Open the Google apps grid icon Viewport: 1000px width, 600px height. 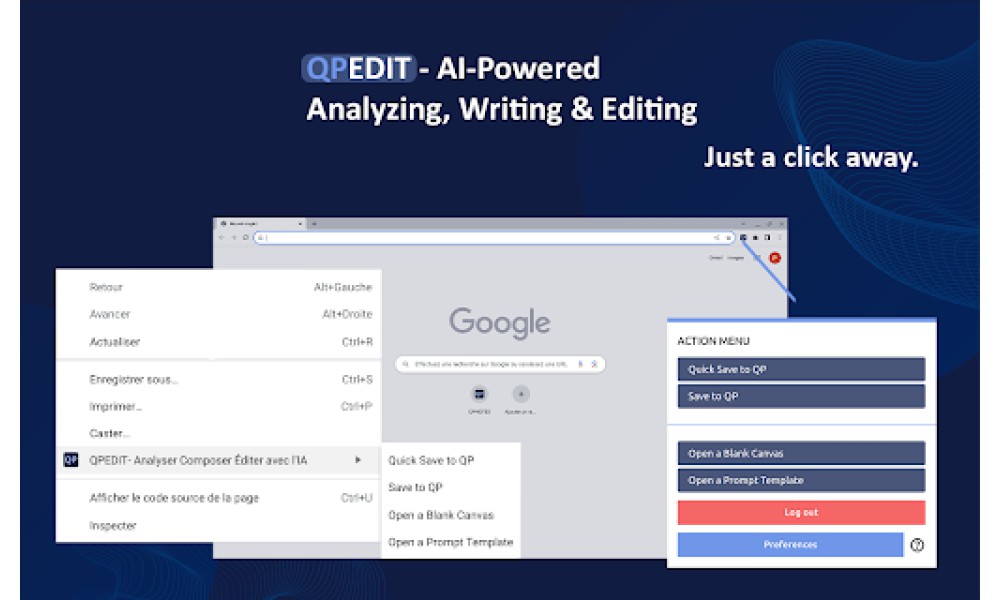point(757,258)
